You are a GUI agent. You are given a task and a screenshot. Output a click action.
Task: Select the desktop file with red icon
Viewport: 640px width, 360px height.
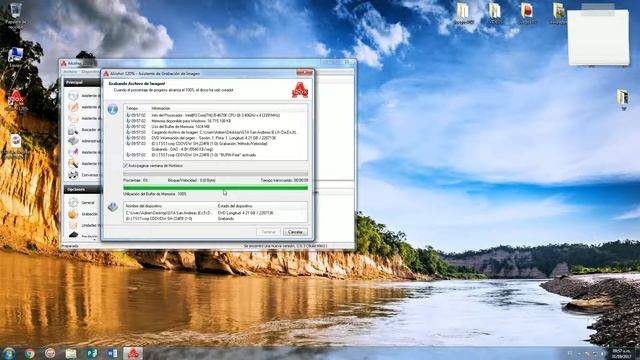coord(527,13)
